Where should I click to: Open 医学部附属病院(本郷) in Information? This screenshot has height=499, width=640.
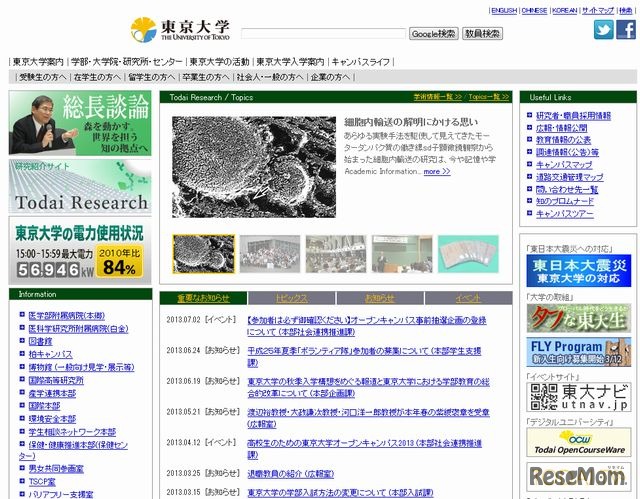click(x=67, y=316)
